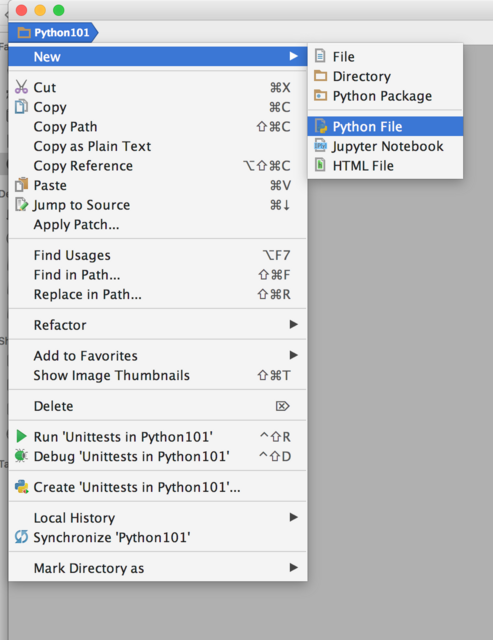Expand the New submenu arrow
Screen dimensions: 493x640
click(293, 56)
